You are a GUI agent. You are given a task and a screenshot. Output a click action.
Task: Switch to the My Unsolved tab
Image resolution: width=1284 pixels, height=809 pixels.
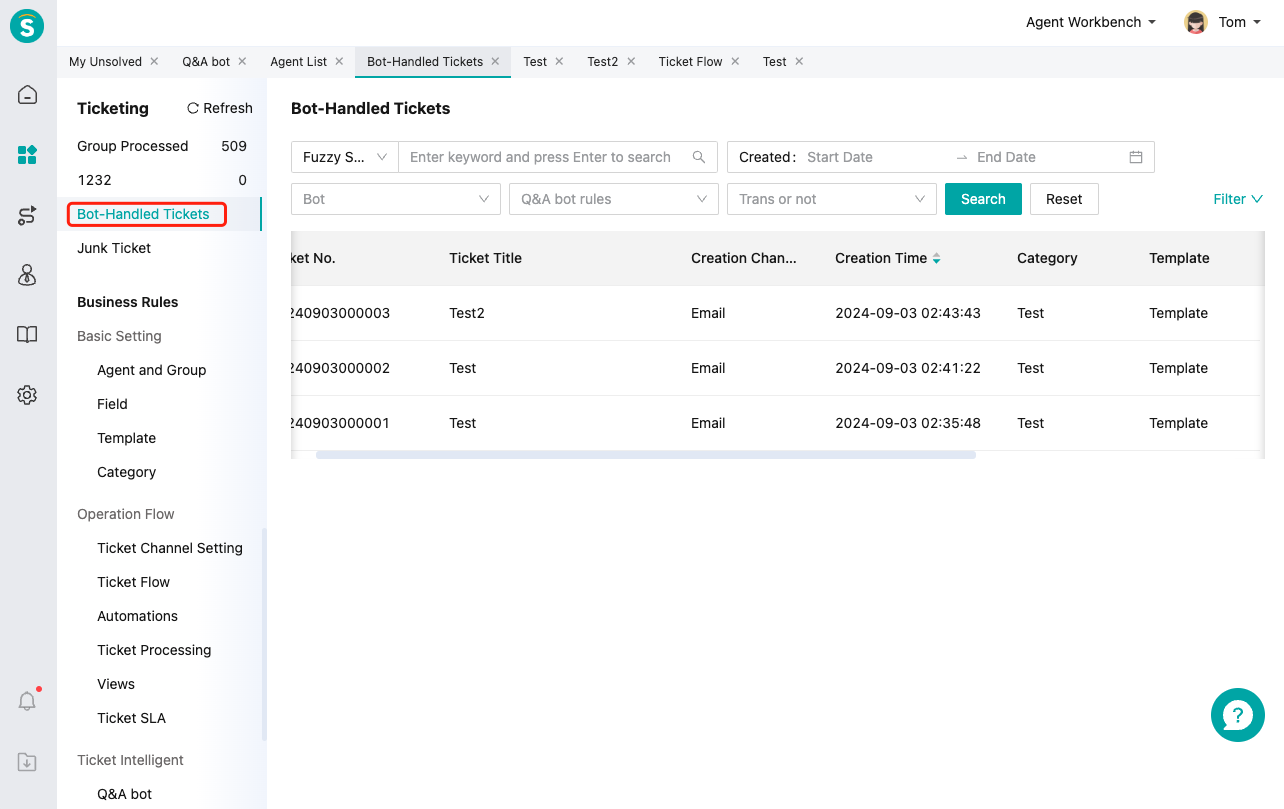pyautogui.click(x=105, y=61)
